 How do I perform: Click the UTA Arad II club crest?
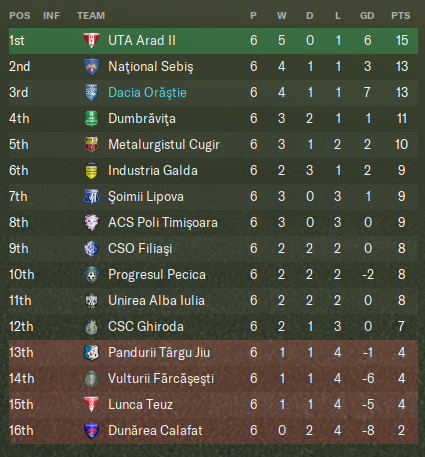coord(91,40)
